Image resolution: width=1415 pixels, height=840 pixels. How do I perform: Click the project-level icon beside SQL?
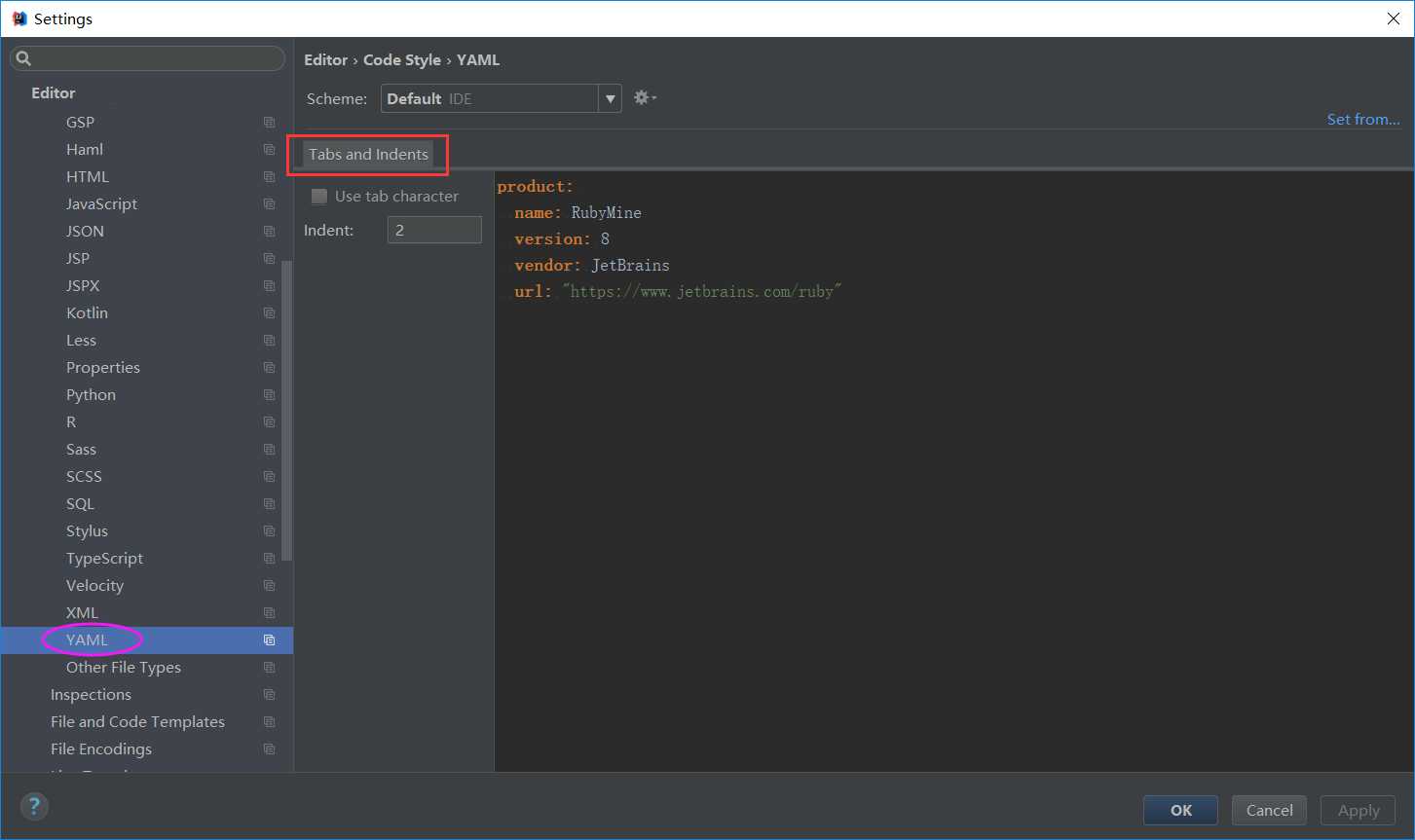pos(269,504)
